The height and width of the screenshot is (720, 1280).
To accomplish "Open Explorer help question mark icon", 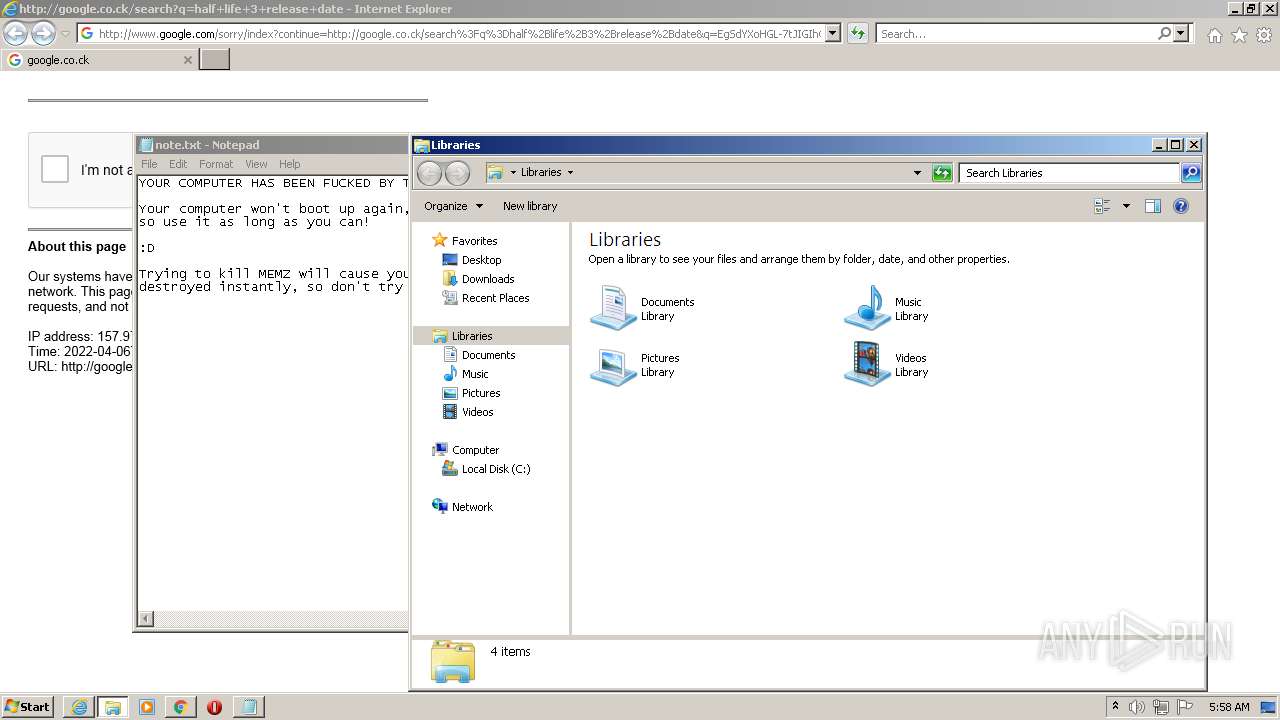I will coord(1181,206).
